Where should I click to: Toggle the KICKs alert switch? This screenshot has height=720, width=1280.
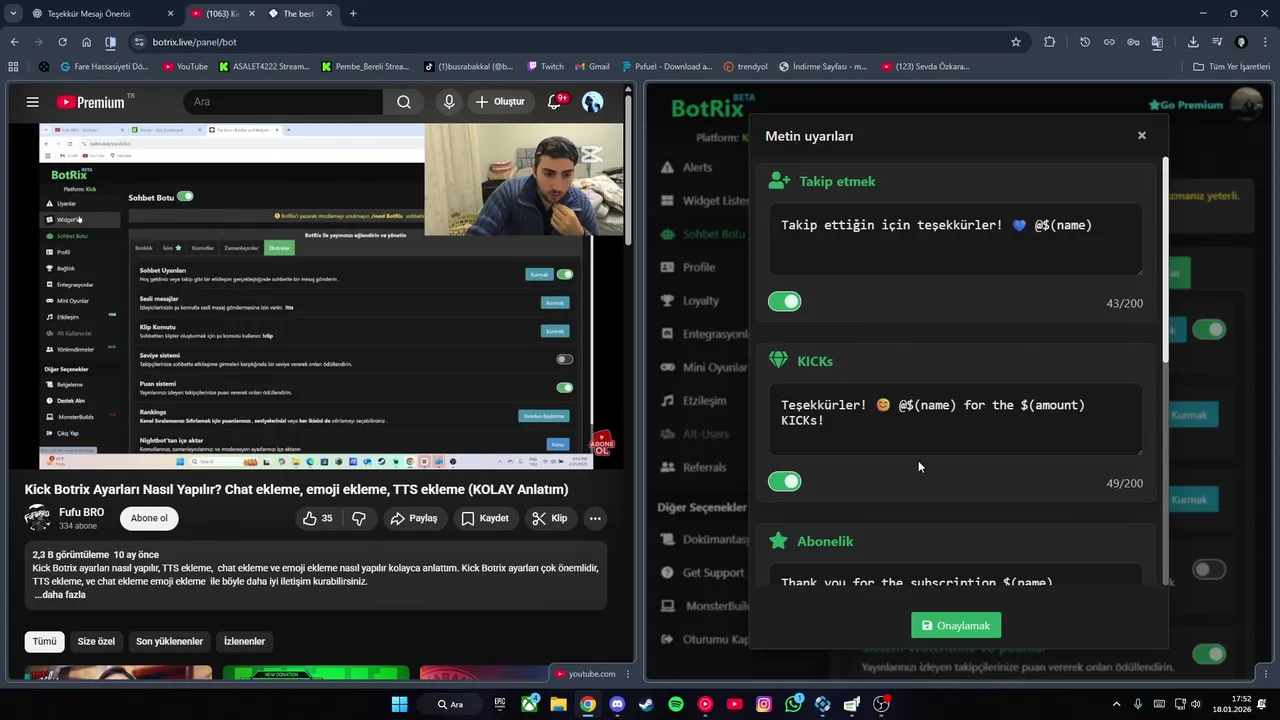pyautogui.click(x=785, y=482)
